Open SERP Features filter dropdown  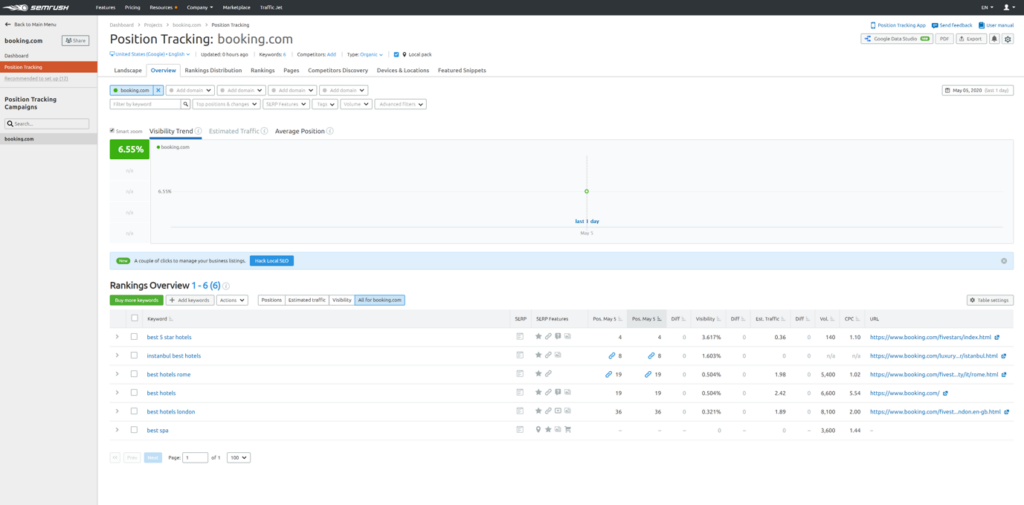pos(286,104)
